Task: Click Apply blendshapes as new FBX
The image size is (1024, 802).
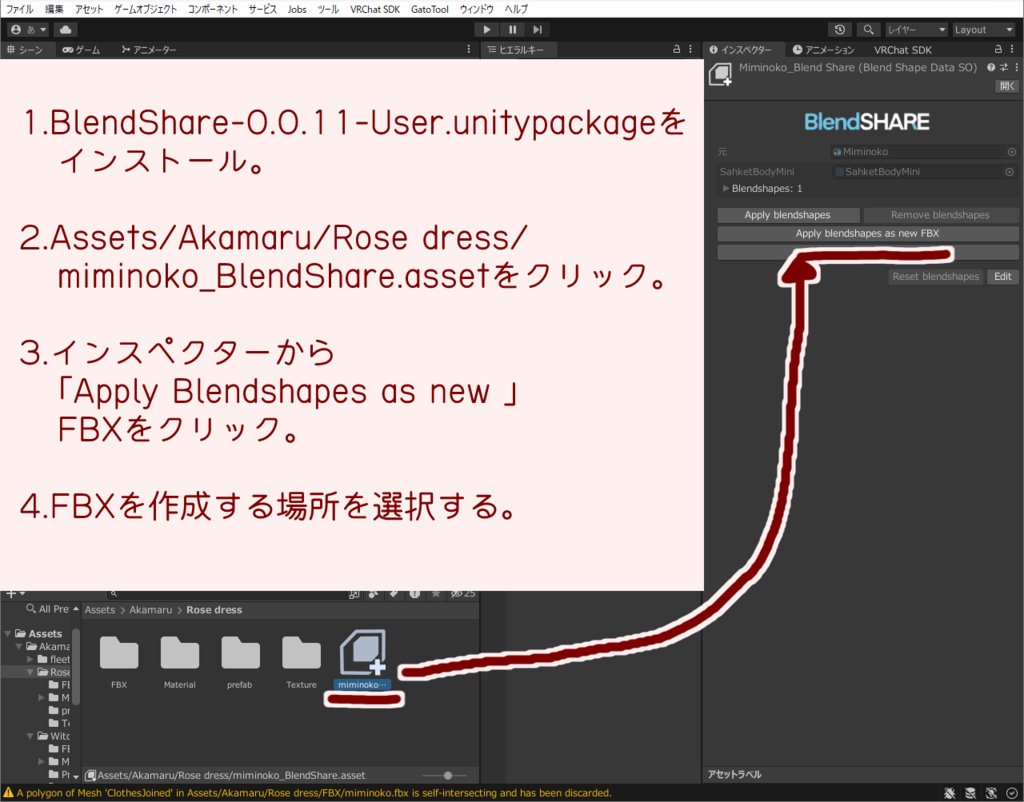Action: click(867, 233)
